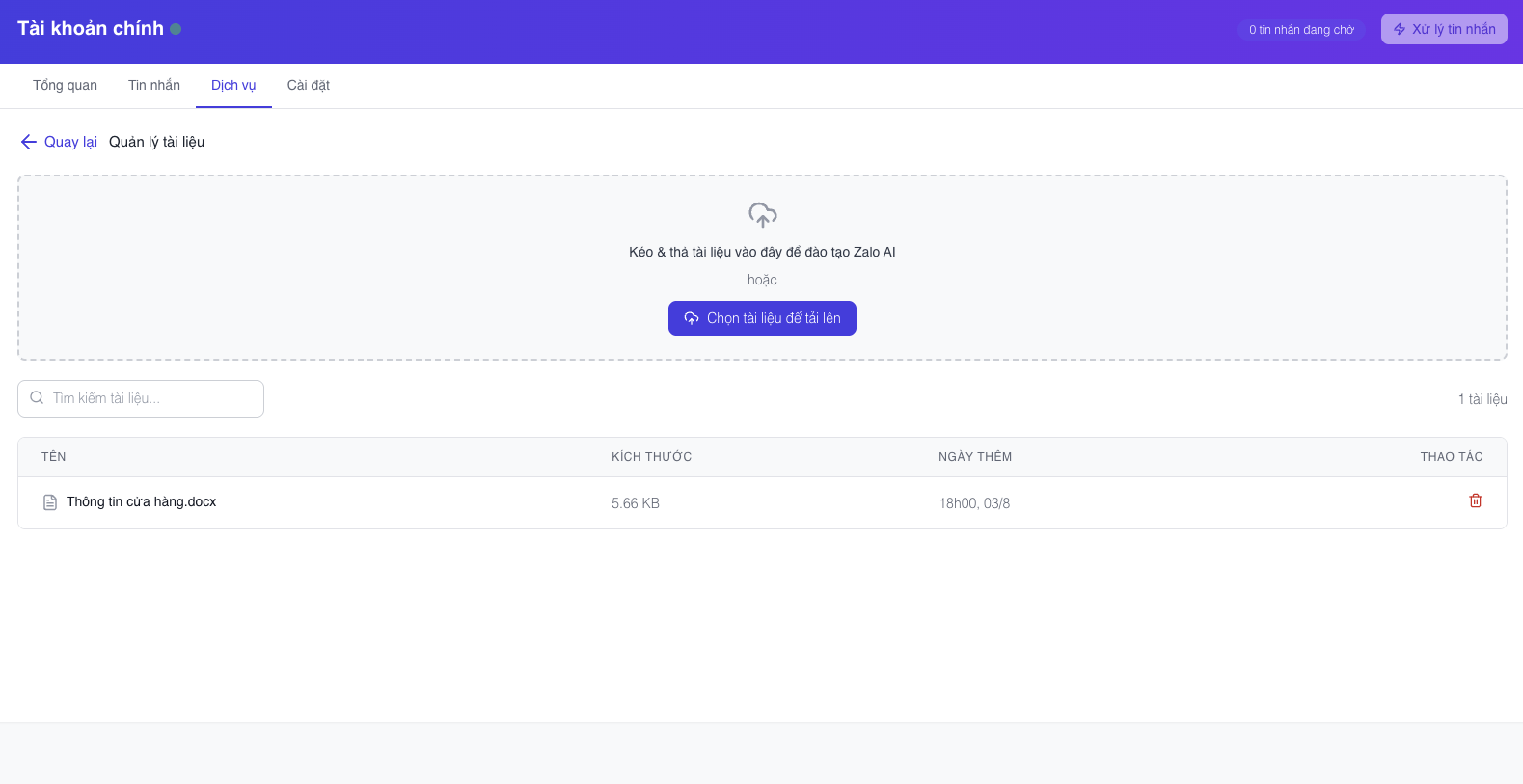Click the document icon beside Thông tin cửa hàng.docx
Image resolution: width=1523 pixels, height=784 pixels.
(50, 502)
